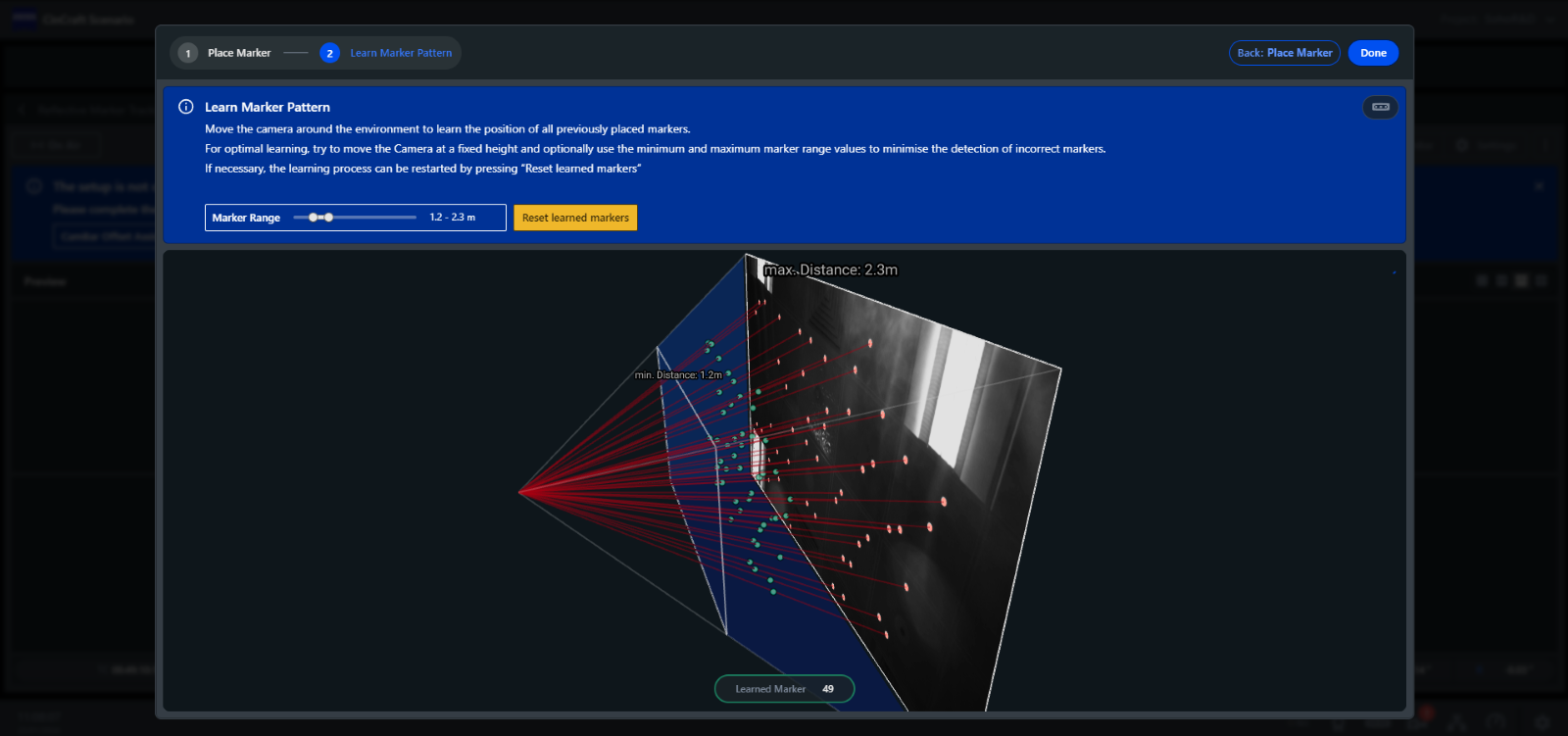Click the Learned Marker 49 counter badge
Viewport: 1568px width, 736px height.
pyautogui.click(x=784, y=689)
